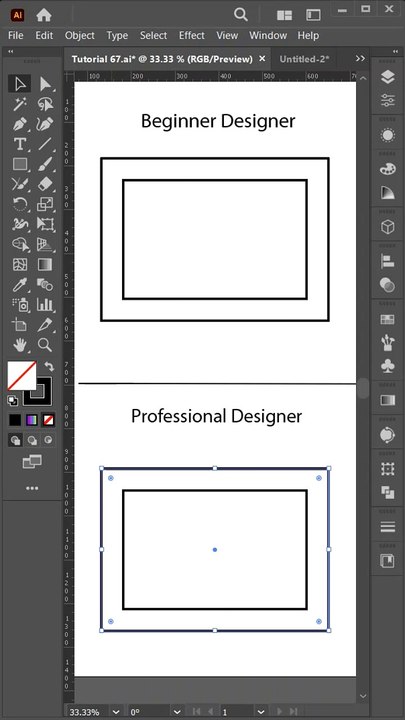Image resolution: width=405 pixels, height=720 pixels.
Task: Enable Draw Normal mode
Action: click(15, 440)
